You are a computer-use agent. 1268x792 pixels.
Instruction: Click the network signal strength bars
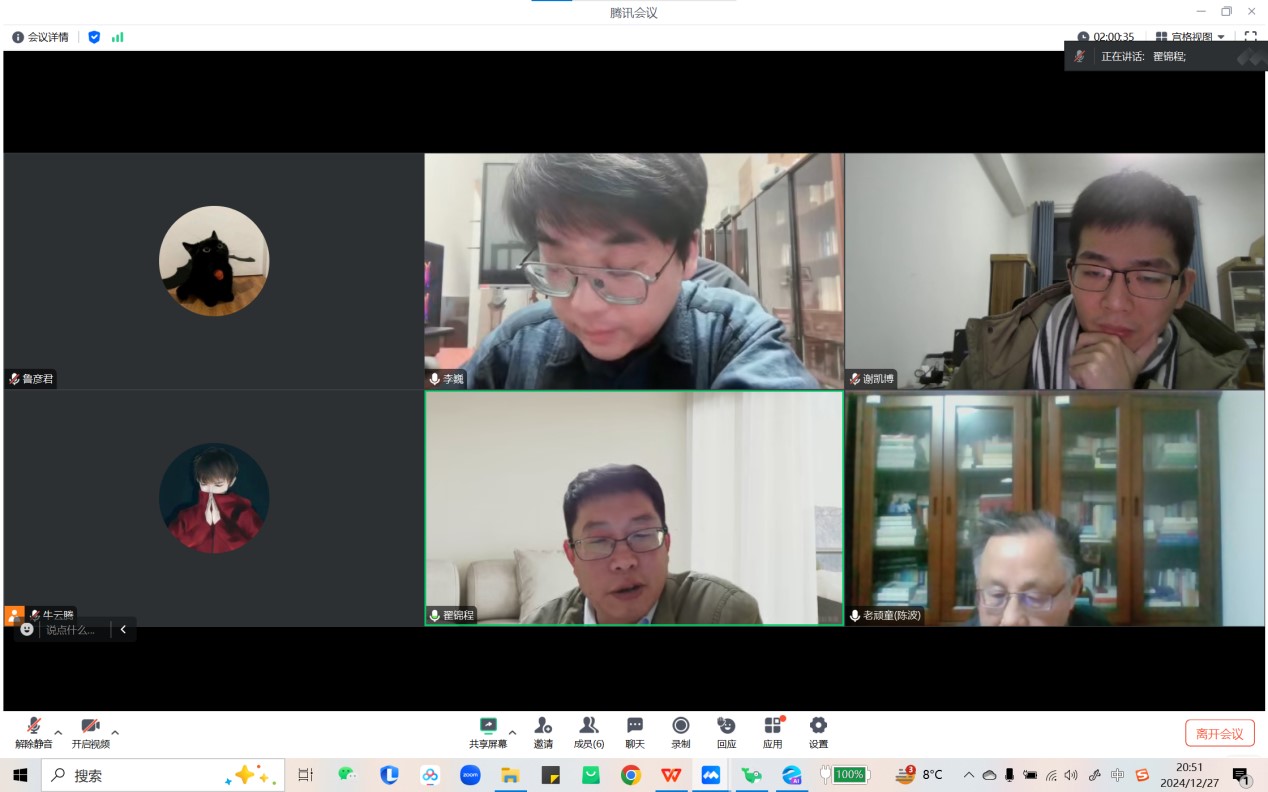tap(118, 37)
